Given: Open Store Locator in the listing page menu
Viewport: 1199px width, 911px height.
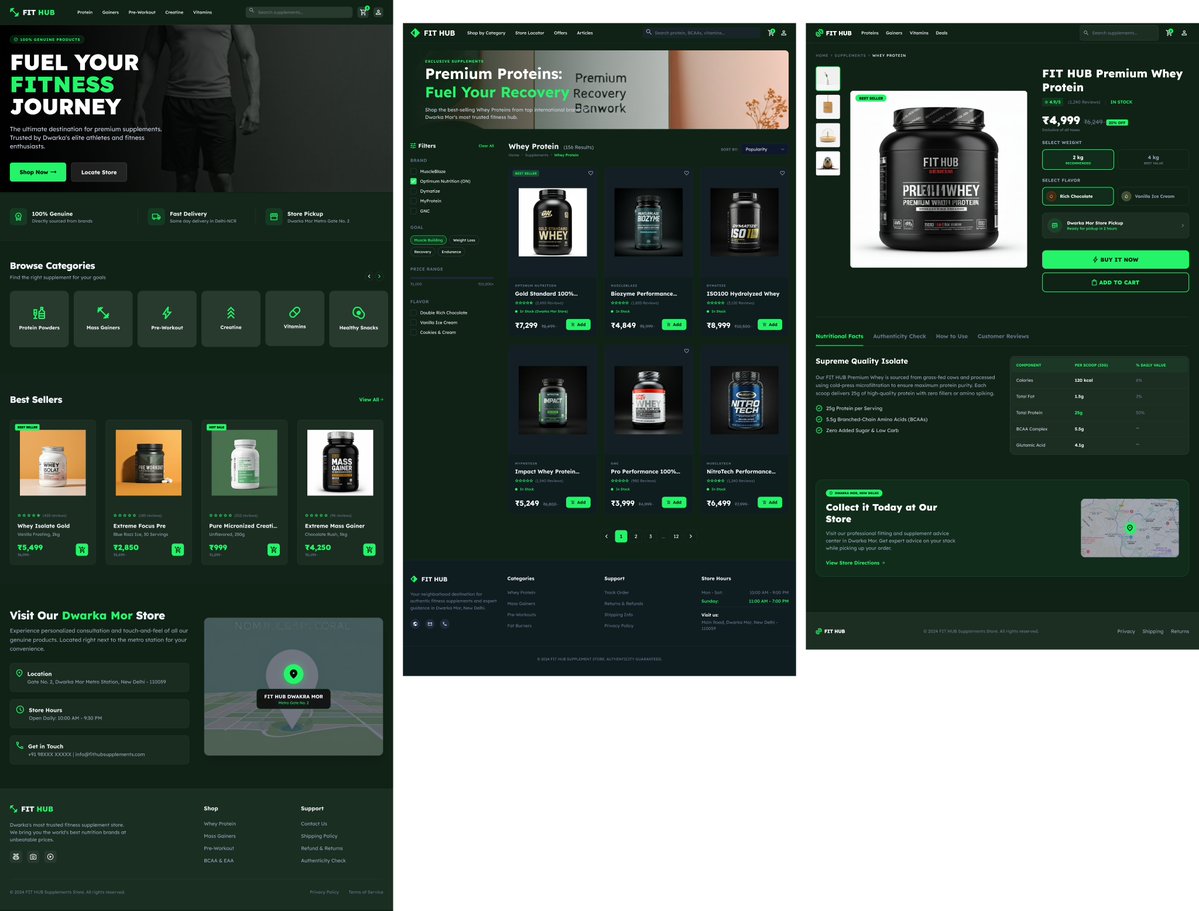Looking at the screenshot, I should point(529,33).
